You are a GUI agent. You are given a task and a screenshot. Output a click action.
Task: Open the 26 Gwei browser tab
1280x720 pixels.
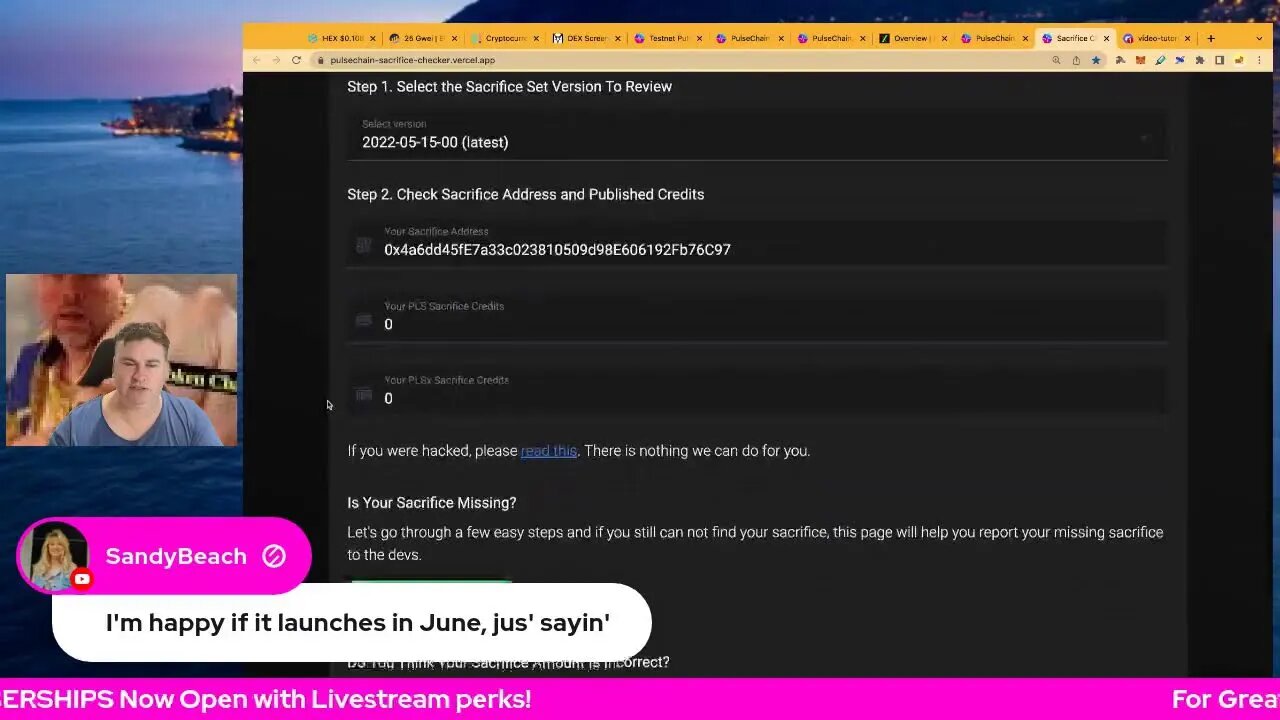(x=423, y=38)
